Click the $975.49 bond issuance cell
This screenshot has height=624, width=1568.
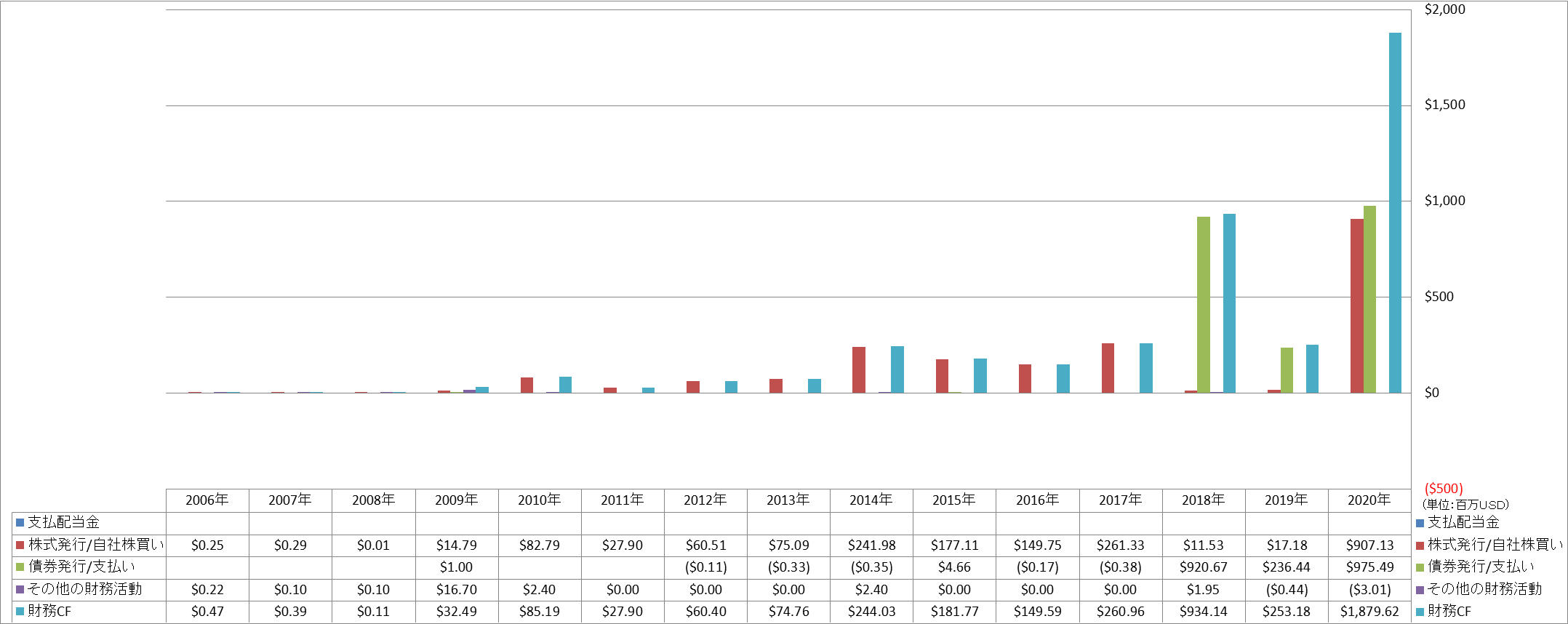tap(1369, 567)
